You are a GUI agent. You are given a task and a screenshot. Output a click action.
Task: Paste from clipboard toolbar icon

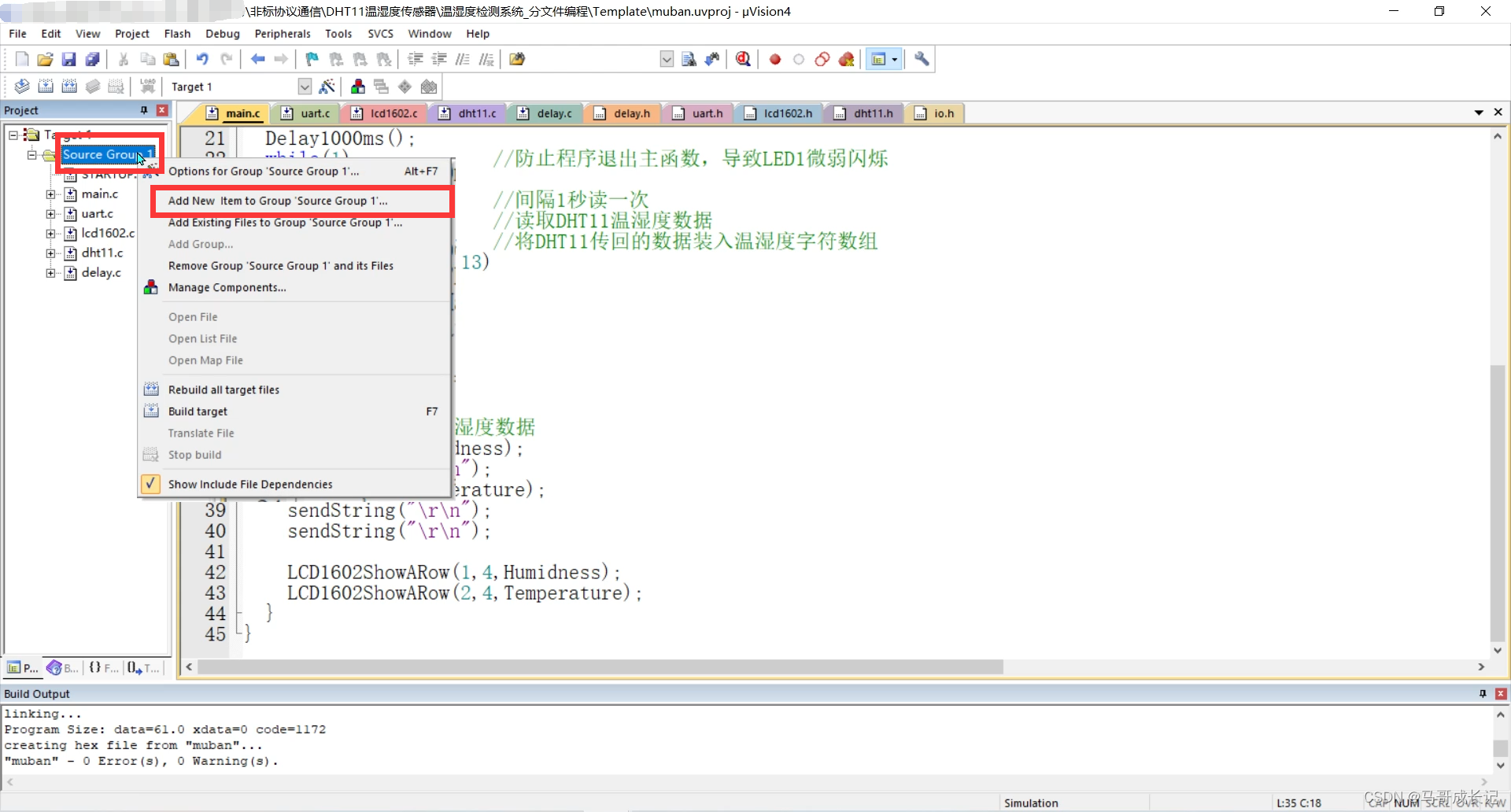pos(171,59)
